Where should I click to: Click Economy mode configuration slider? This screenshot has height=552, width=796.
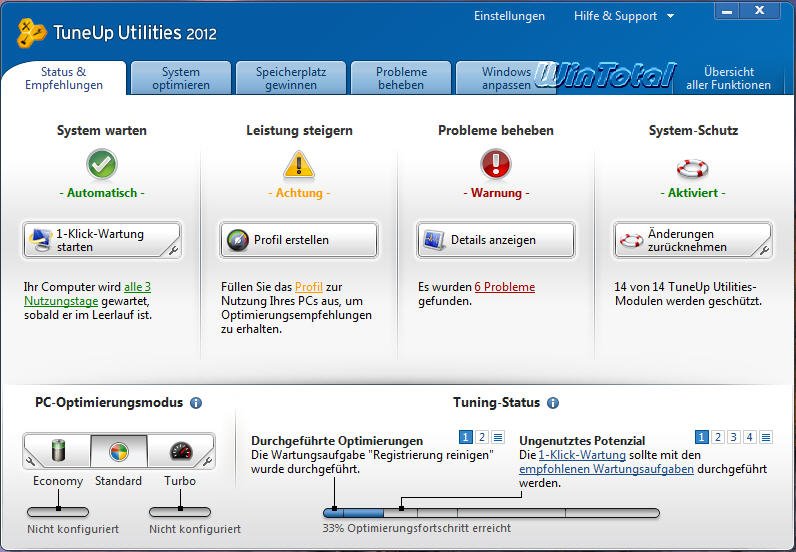[58, 512]
